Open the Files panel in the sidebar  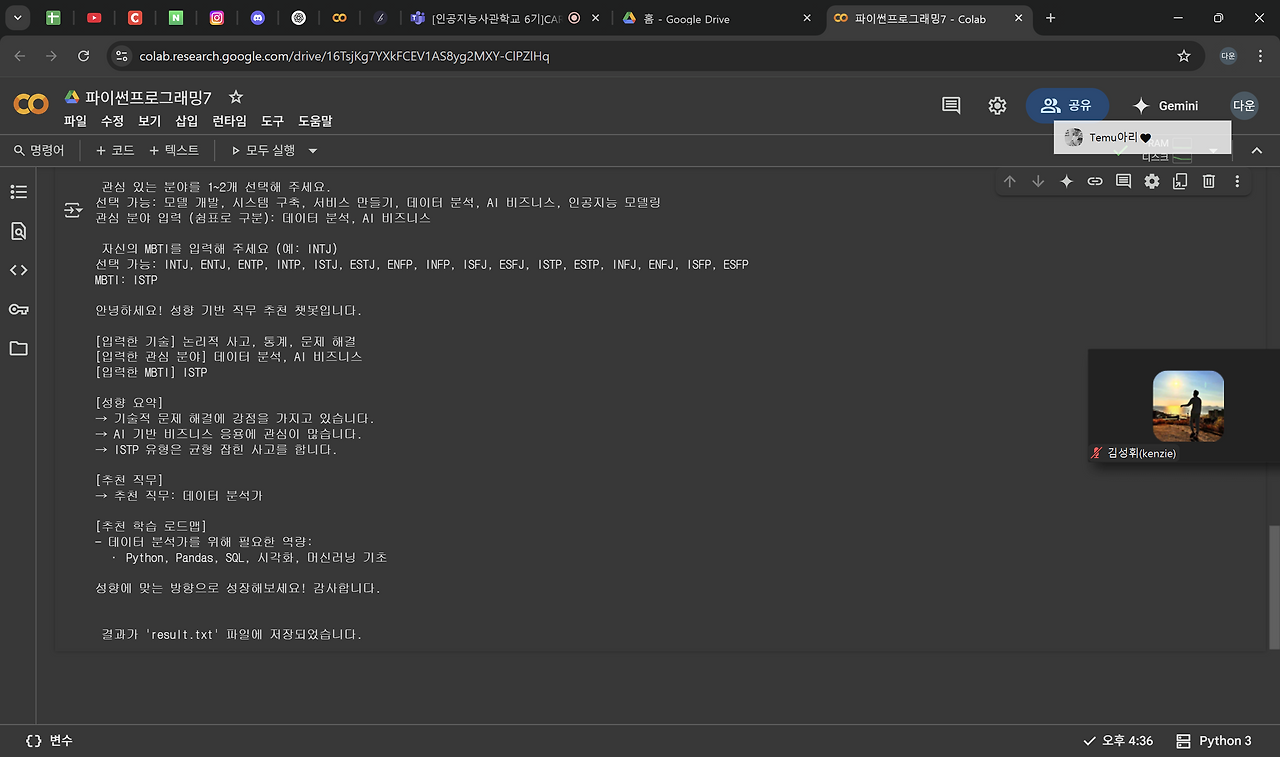coord(18,348)
